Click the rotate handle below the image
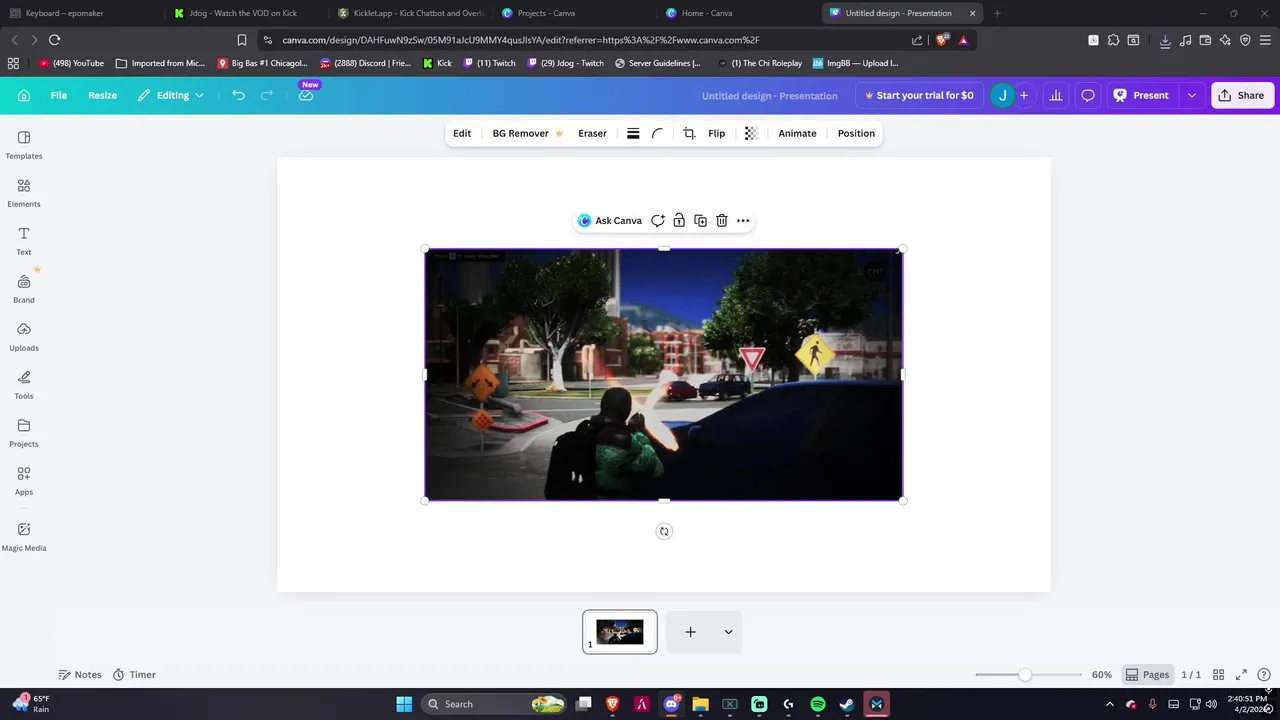 pyautogui.click(x=664, y=532)
